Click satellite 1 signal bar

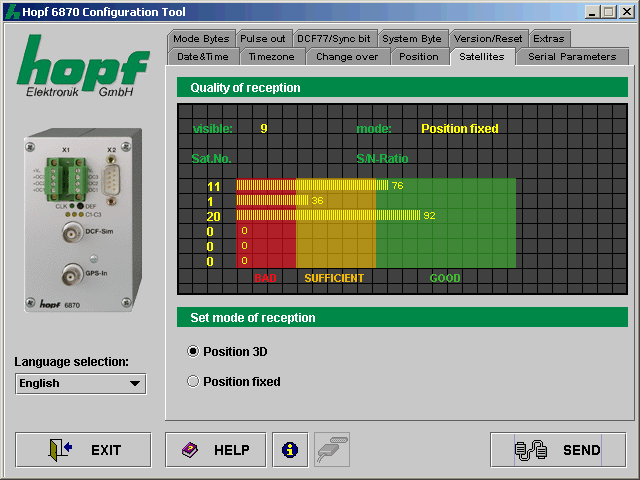(x=272, y=200)
